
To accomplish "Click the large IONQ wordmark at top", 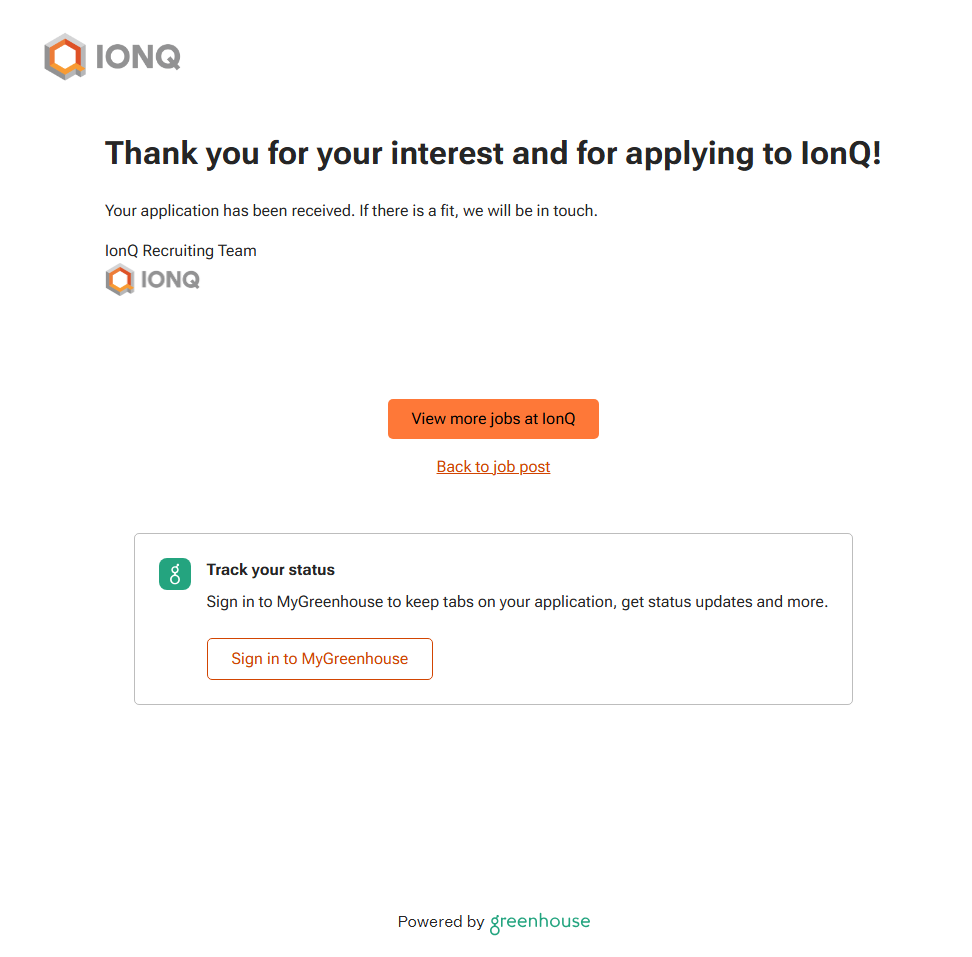I will point(139,58).
